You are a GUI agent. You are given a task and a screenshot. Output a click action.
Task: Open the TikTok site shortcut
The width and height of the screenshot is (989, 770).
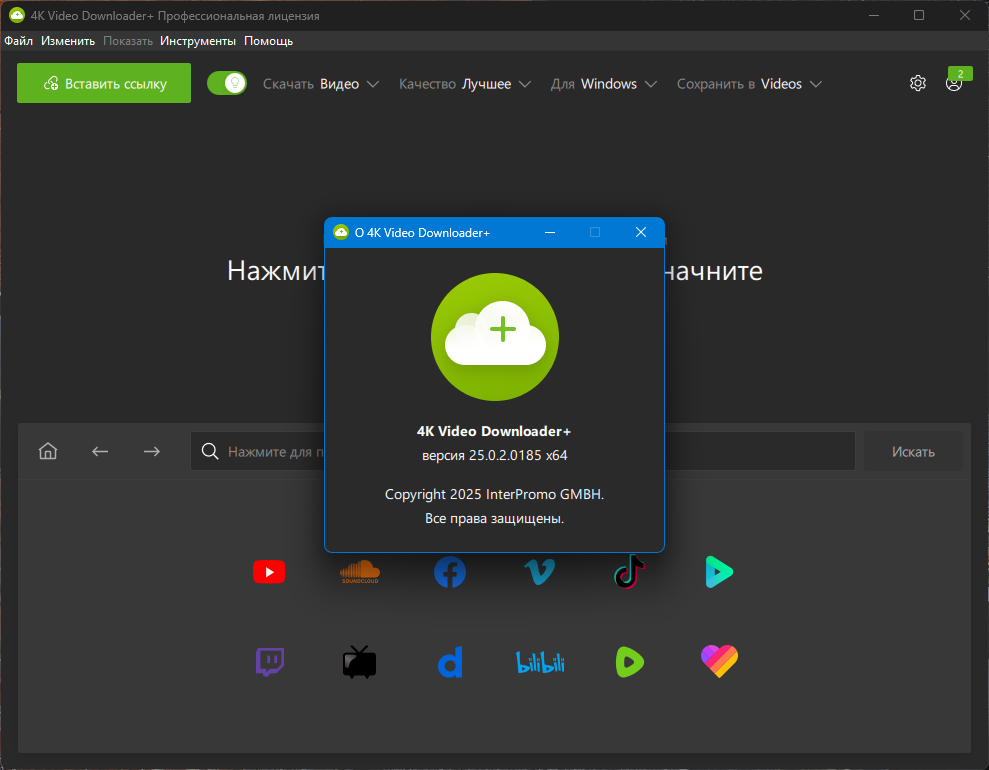tap(629, 571)
